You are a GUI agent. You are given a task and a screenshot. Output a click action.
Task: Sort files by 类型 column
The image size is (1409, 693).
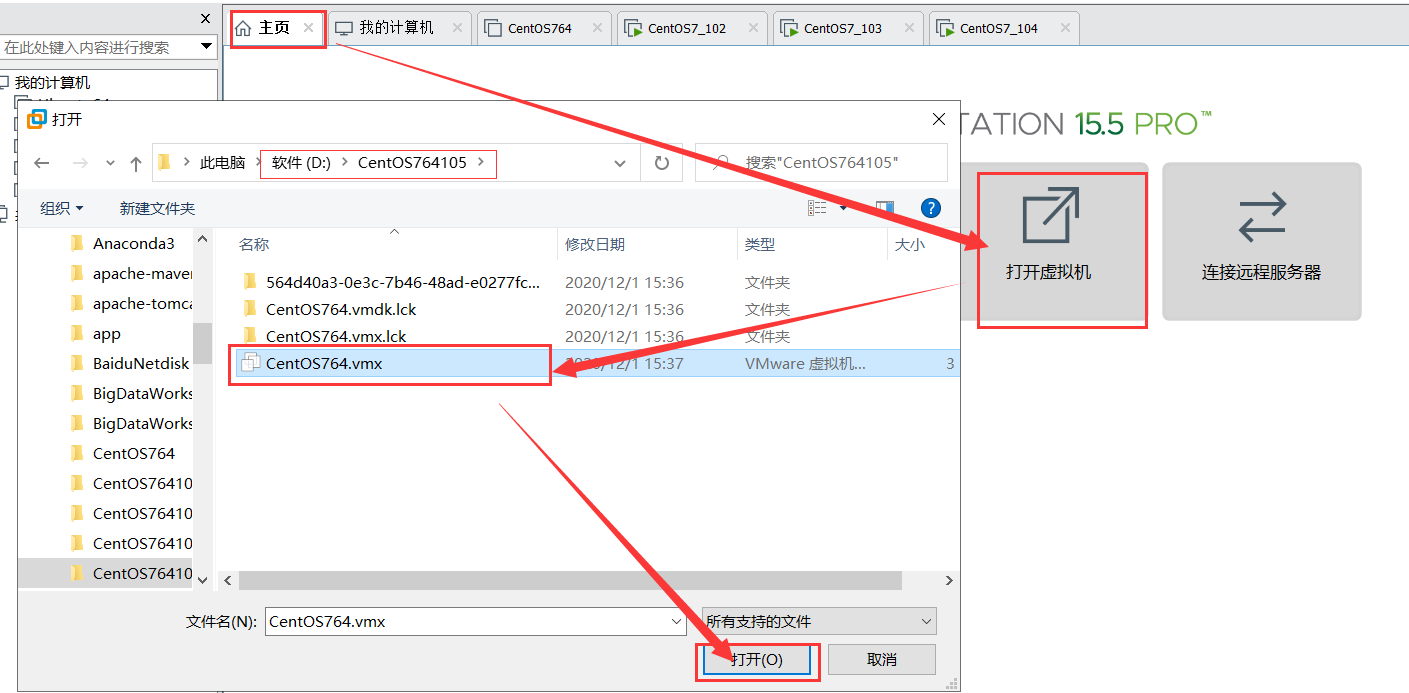pos(760,244)
